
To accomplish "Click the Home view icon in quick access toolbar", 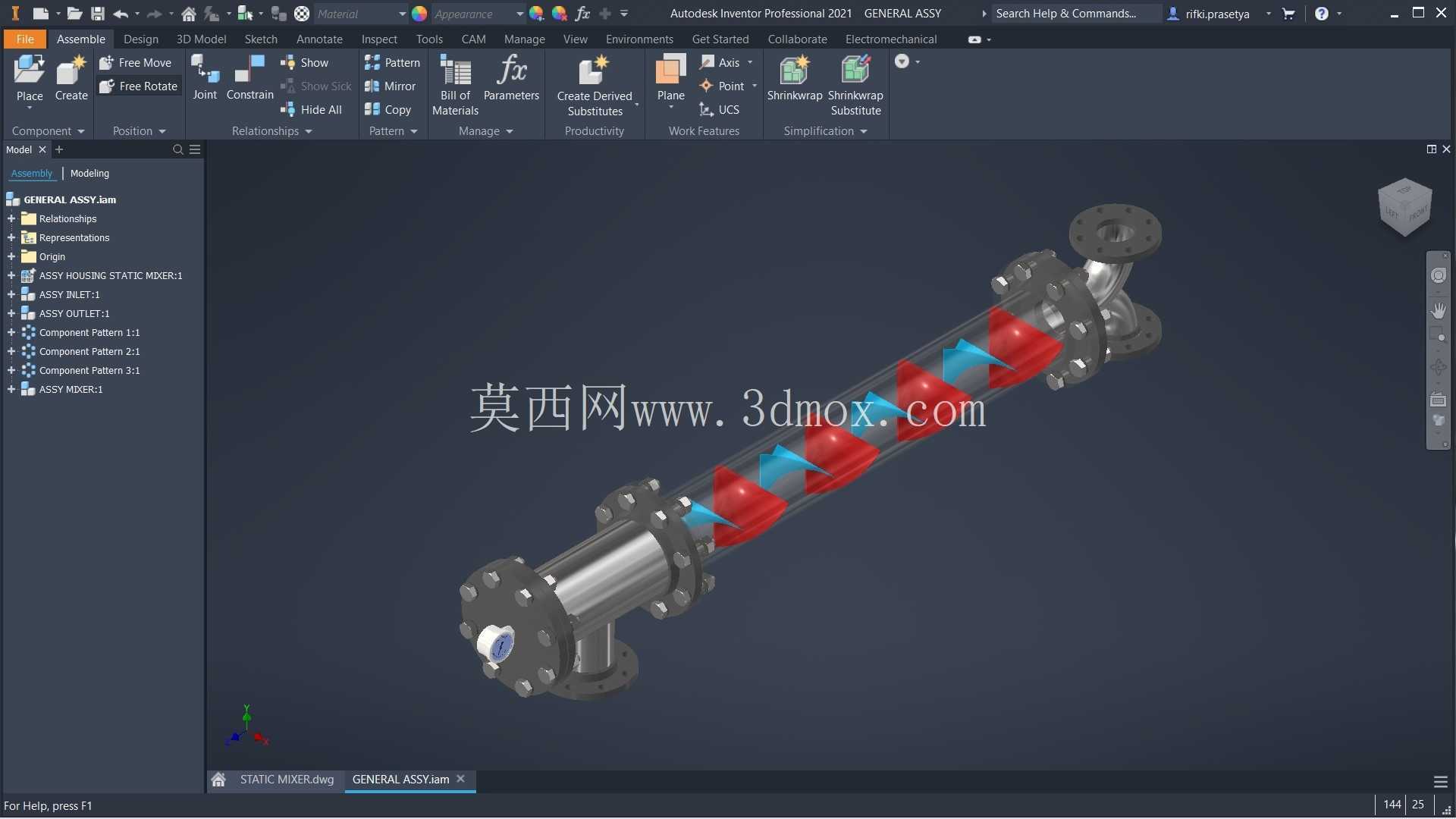I will 189,14.
